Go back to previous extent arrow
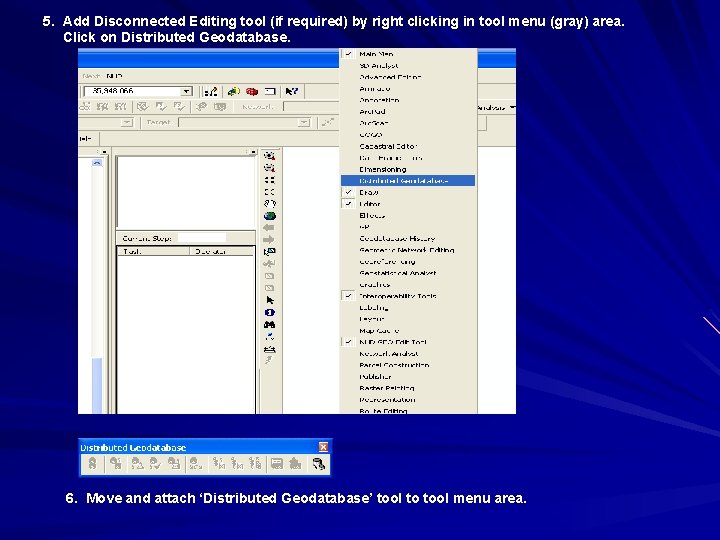 coord(269,228)
